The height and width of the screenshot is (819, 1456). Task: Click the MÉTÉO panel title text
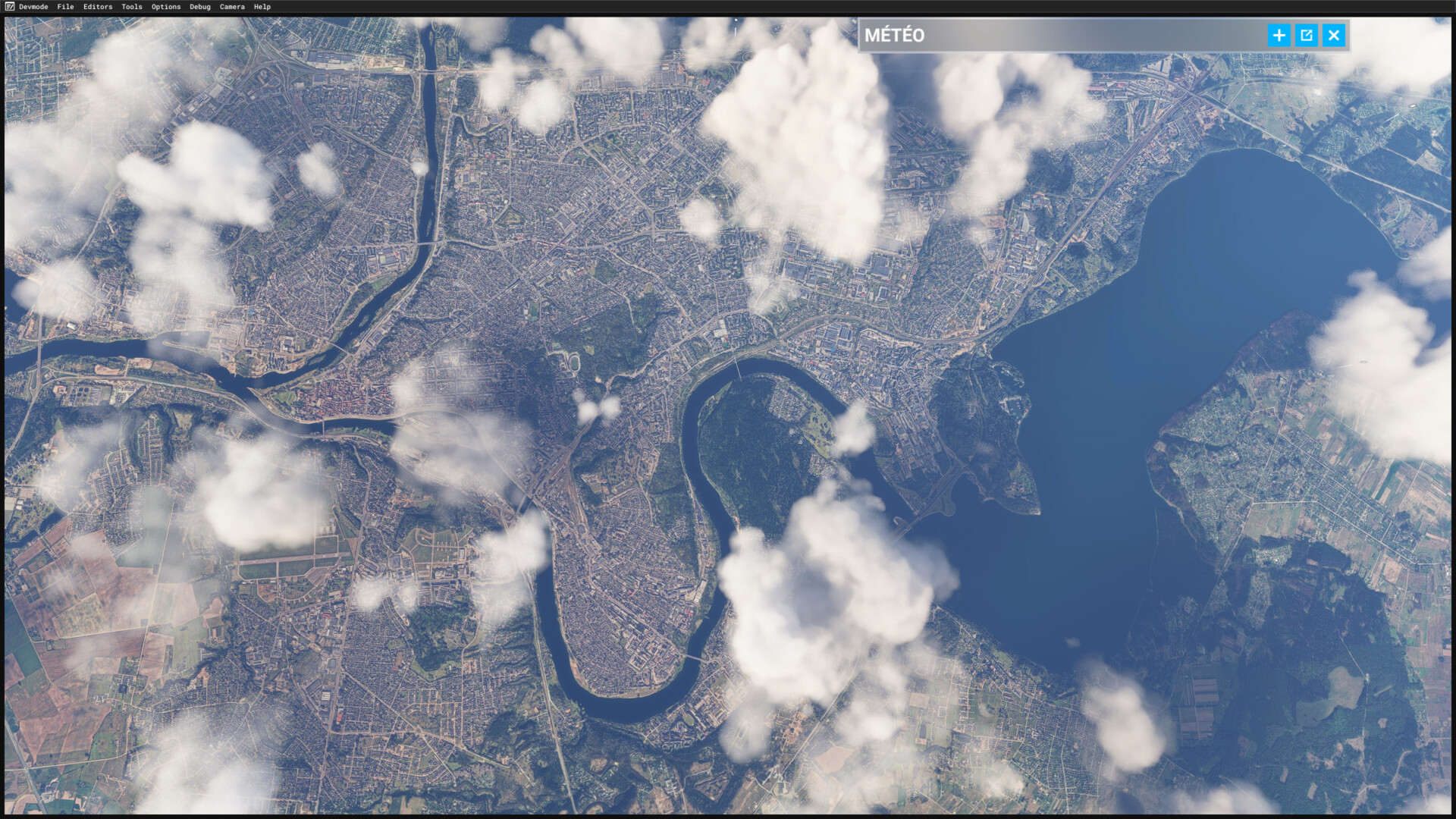[x=894, y=36]
